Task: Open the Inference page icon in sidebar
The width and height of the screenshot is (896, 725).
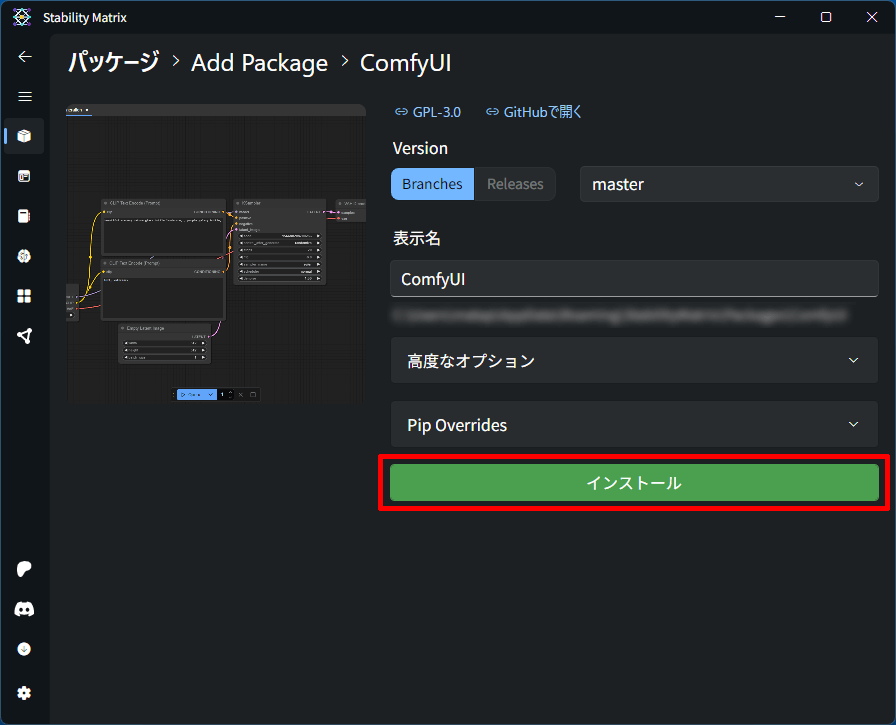Action: coord(24,176)
